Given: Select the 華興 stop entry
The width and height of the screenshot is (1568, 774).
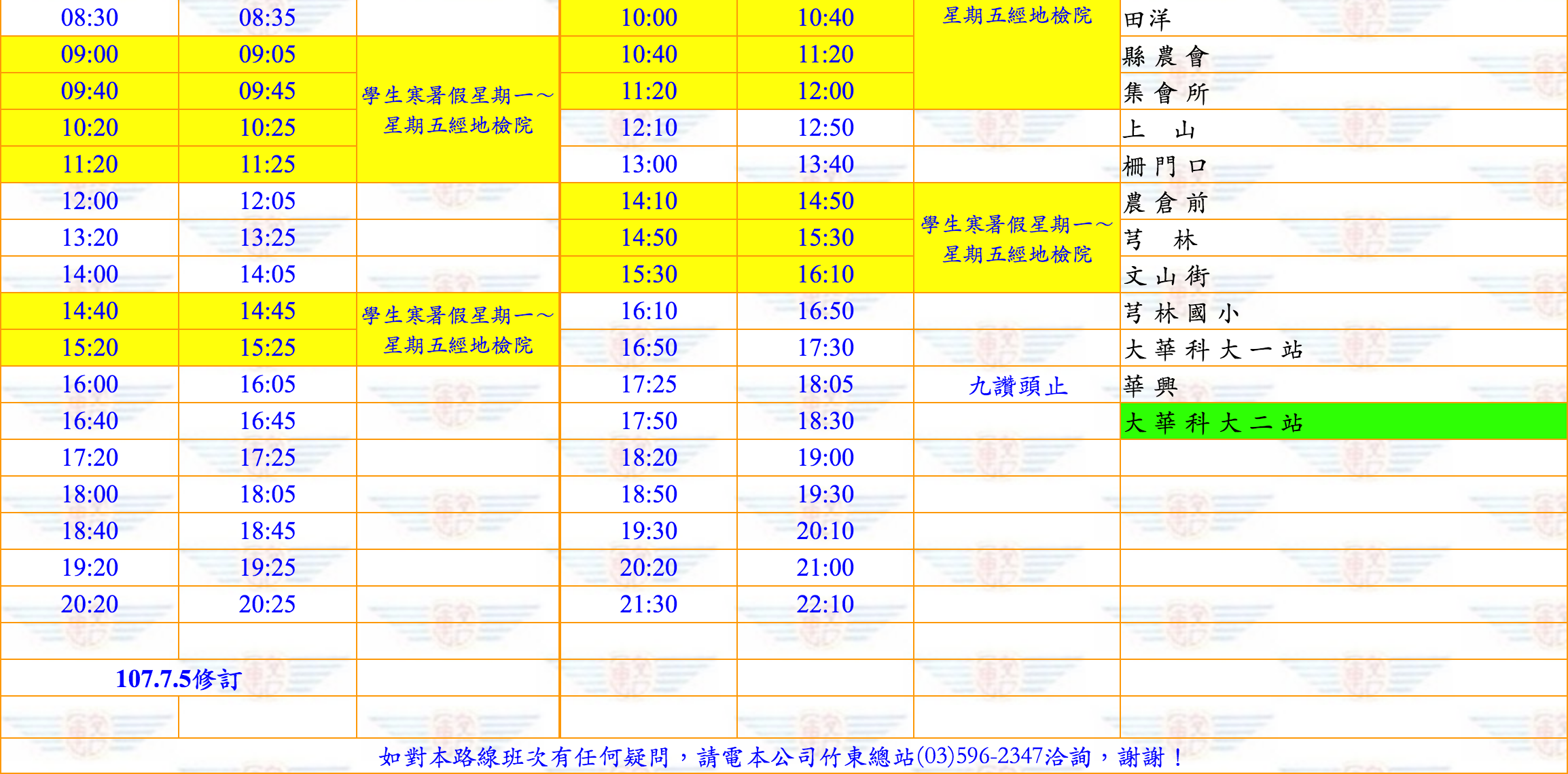Looking at the screenshot, I should (1150, 386).
